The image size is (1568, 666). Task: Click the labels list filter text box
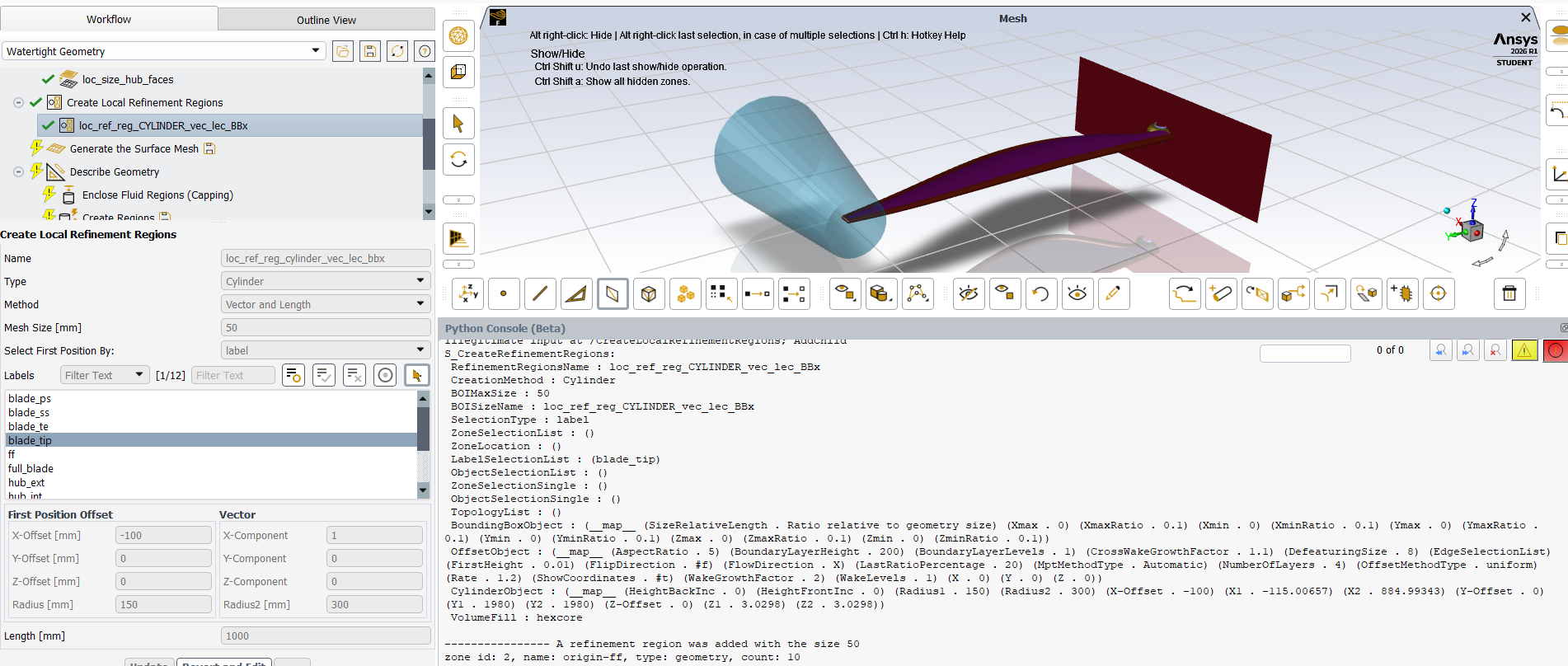pyautogui.click(x=233, y=375)
